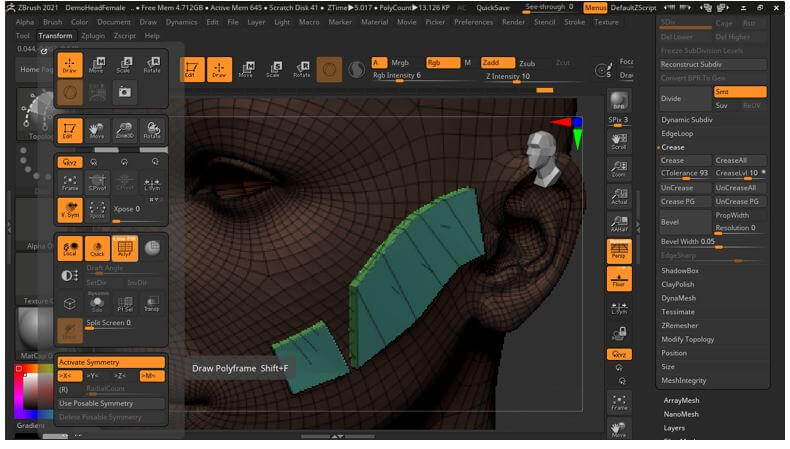Open the Material menu

[374, 22]
